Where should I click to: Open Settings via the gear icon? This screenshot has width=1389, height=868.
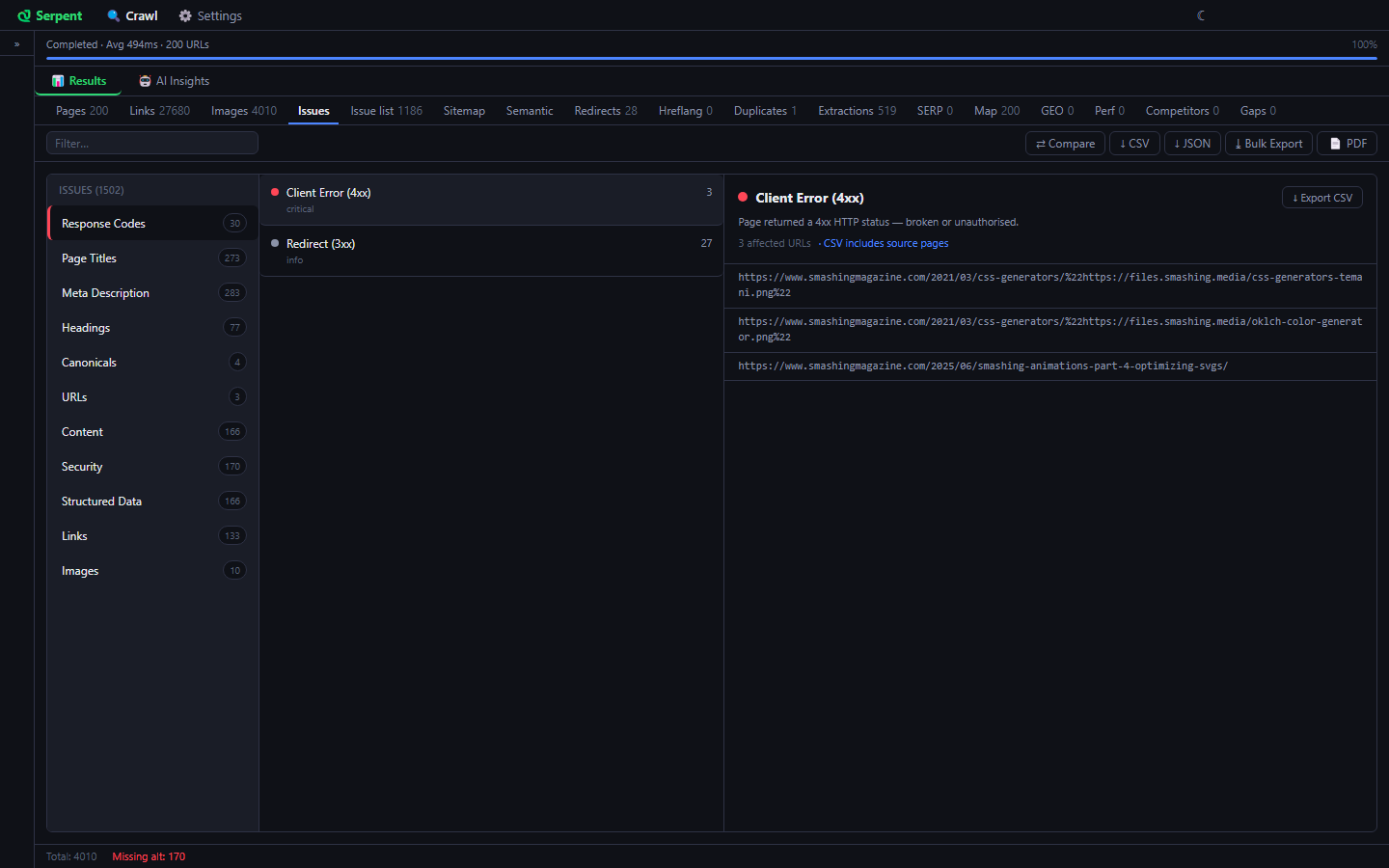pos(185,15)
